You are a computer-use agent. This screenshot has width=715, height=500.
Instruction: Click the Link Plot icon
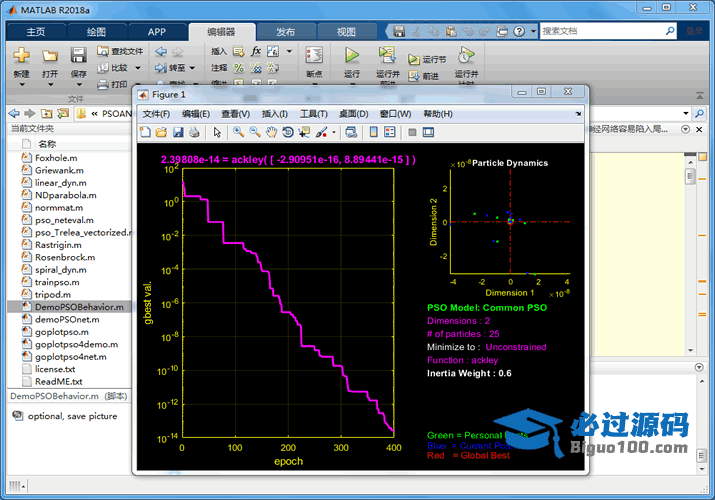(351, 132)
